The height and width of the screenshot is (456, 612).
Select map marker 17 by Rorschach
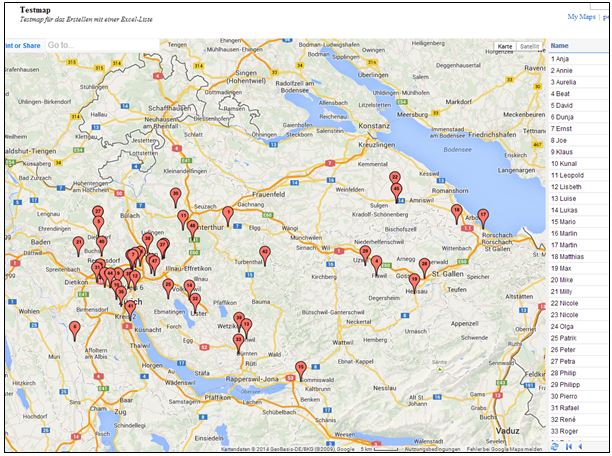(x=483, y=218)
